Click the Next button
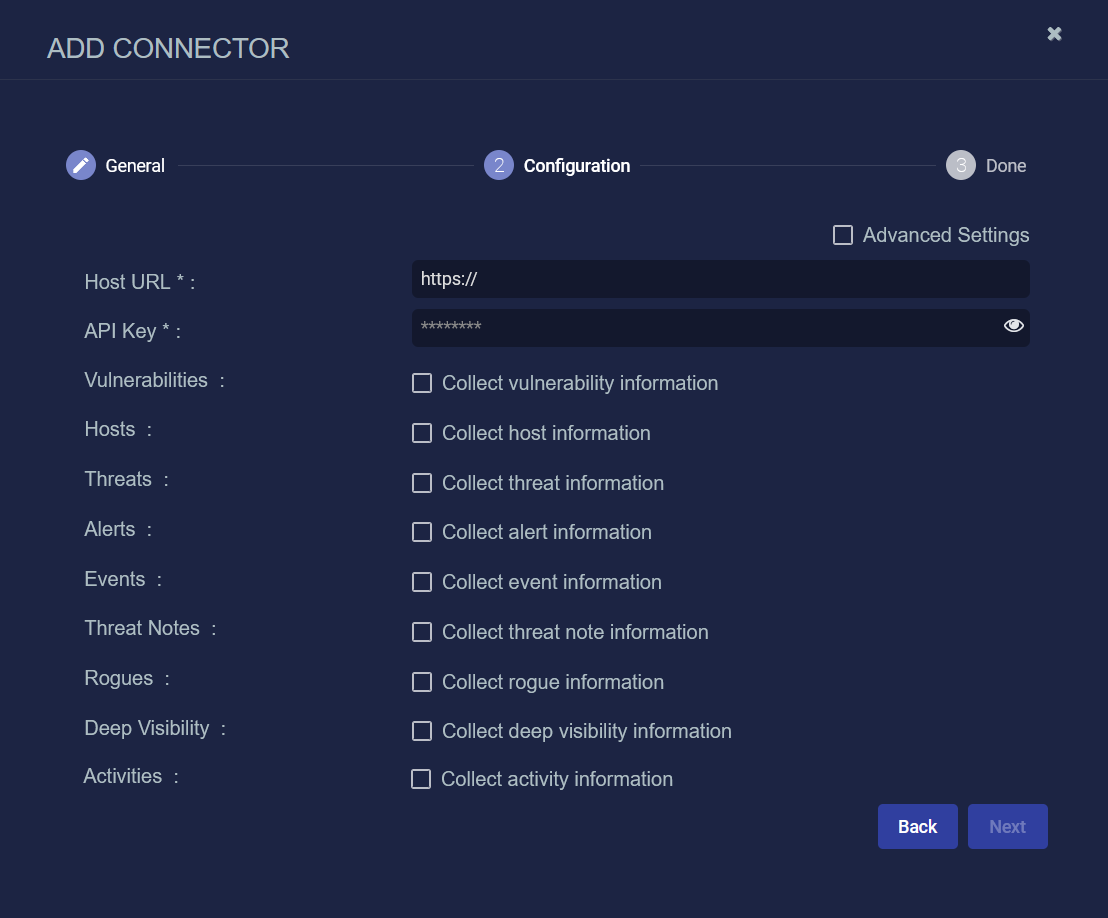The width and height of the screenshot is (1108, 918). 1007,827
